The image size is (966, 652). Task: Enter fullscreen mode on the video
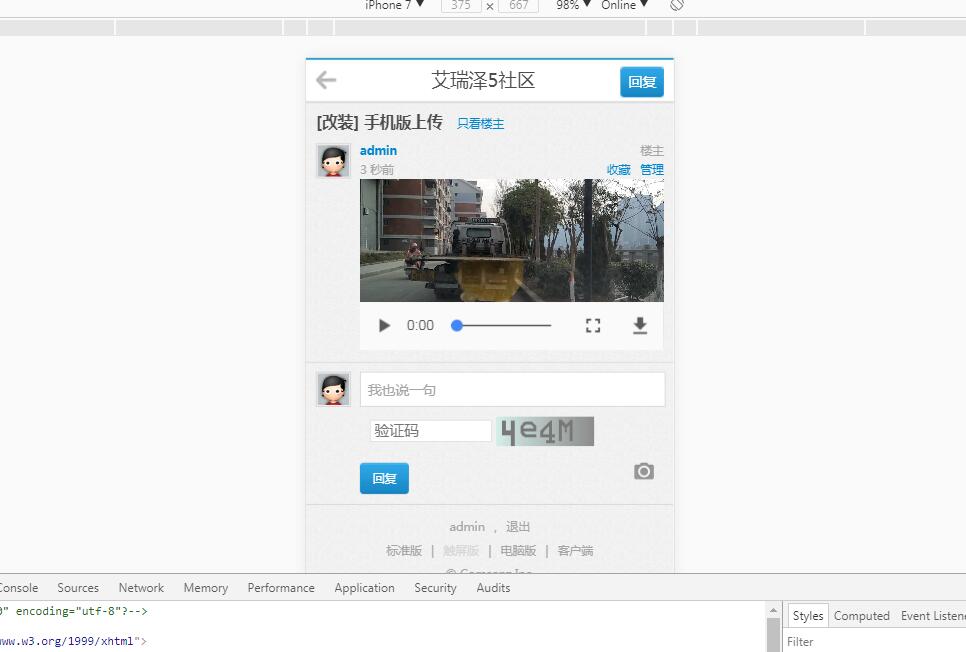[593, 325]
